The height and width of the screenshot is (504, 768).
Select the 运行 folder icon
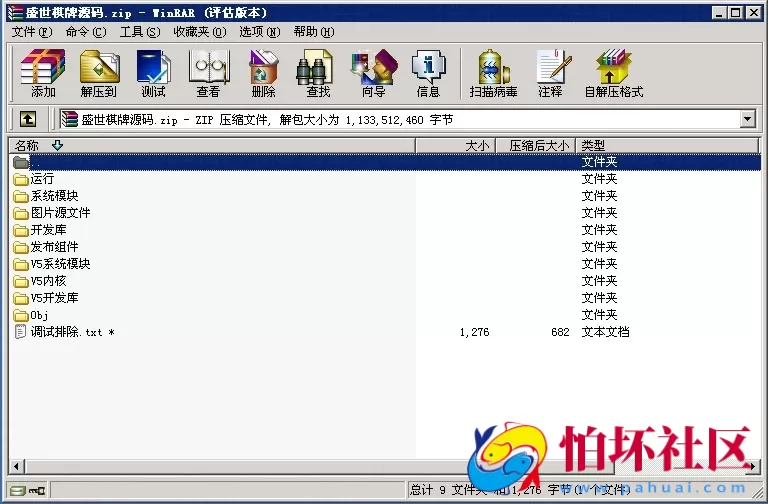(21, 179)
